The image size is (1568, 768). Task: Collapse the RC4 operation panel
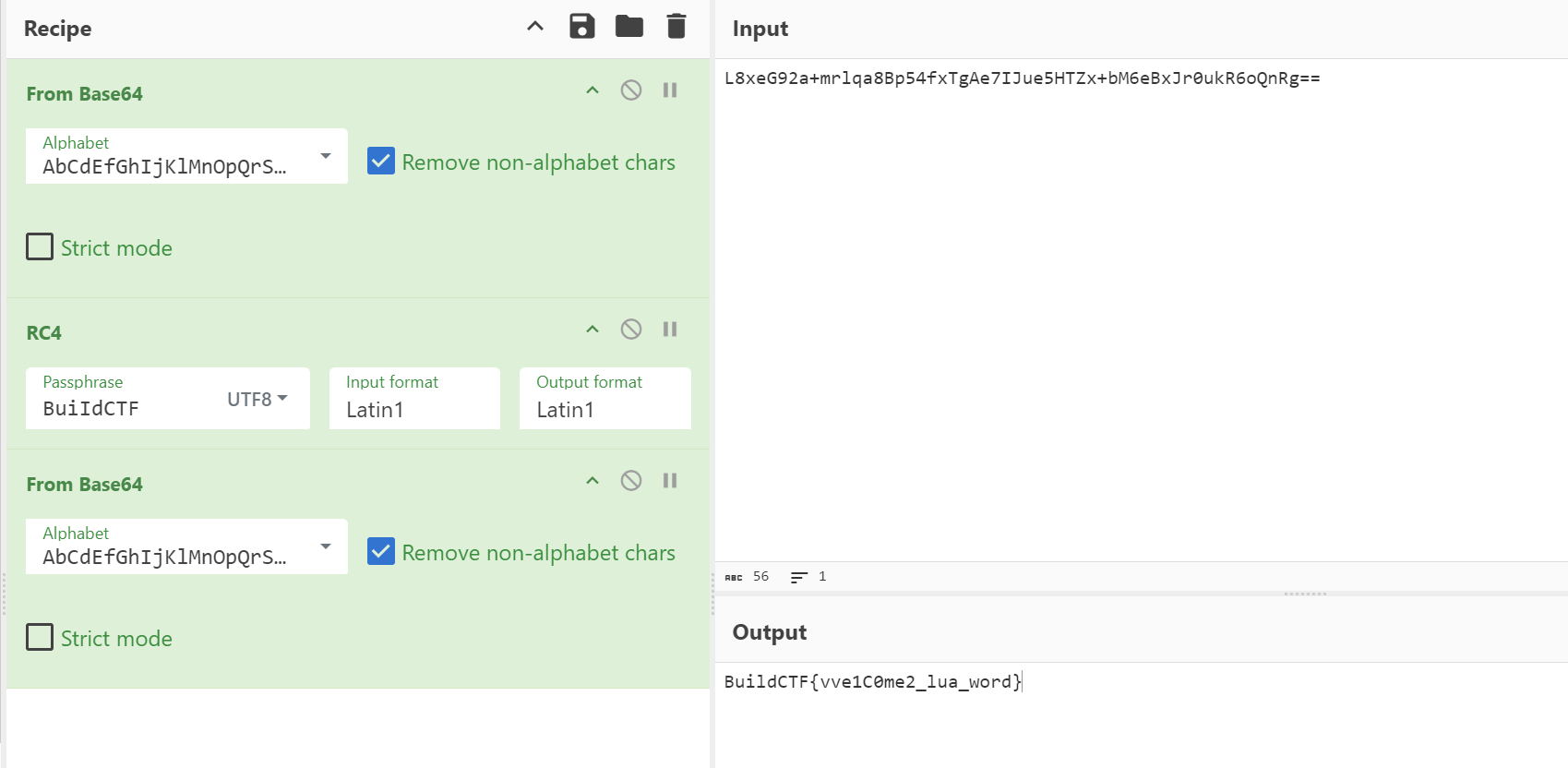592,330
